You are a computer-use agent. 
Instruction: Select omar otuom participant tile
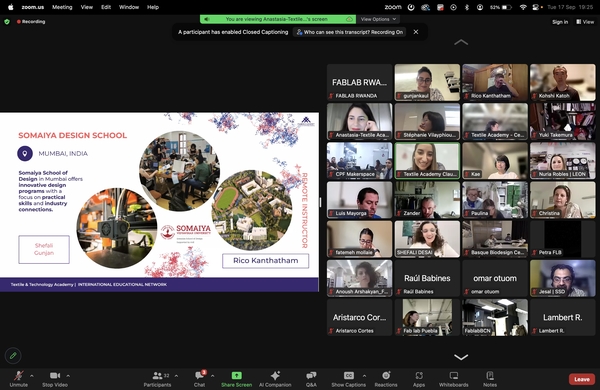point(495,278)
